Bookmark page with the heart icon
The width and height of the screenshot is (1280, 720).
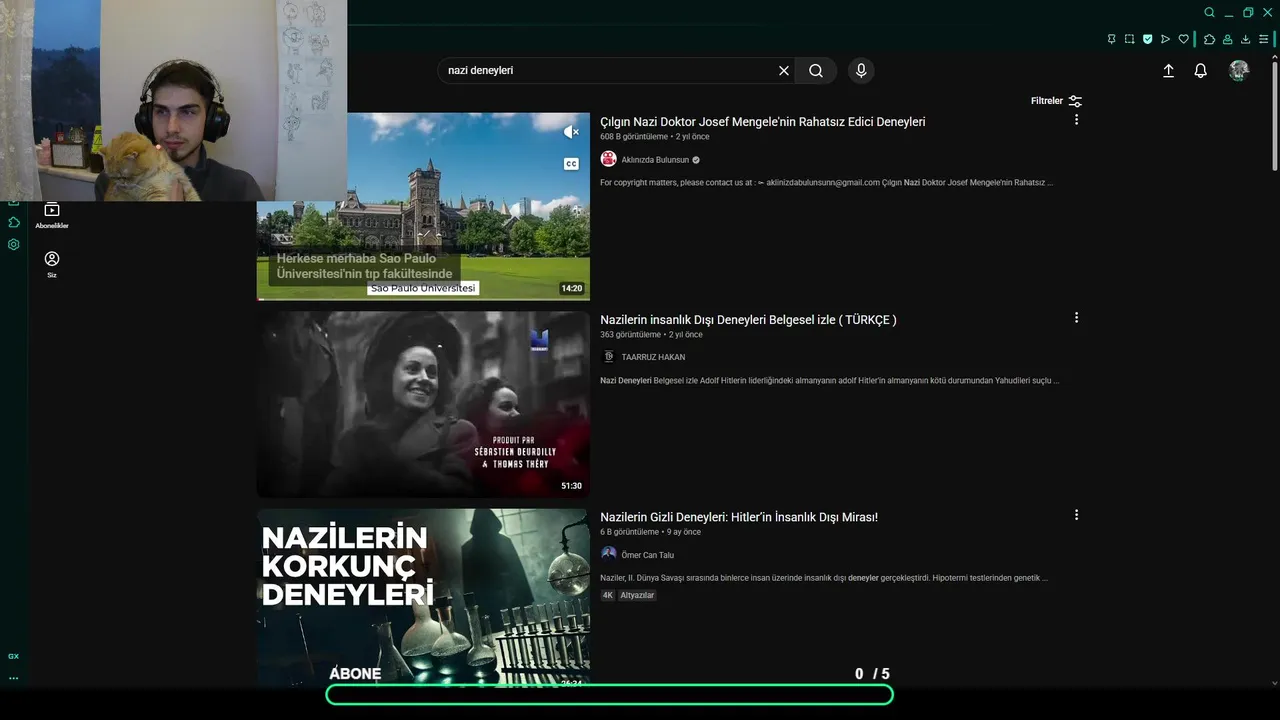coord(1183,39)
